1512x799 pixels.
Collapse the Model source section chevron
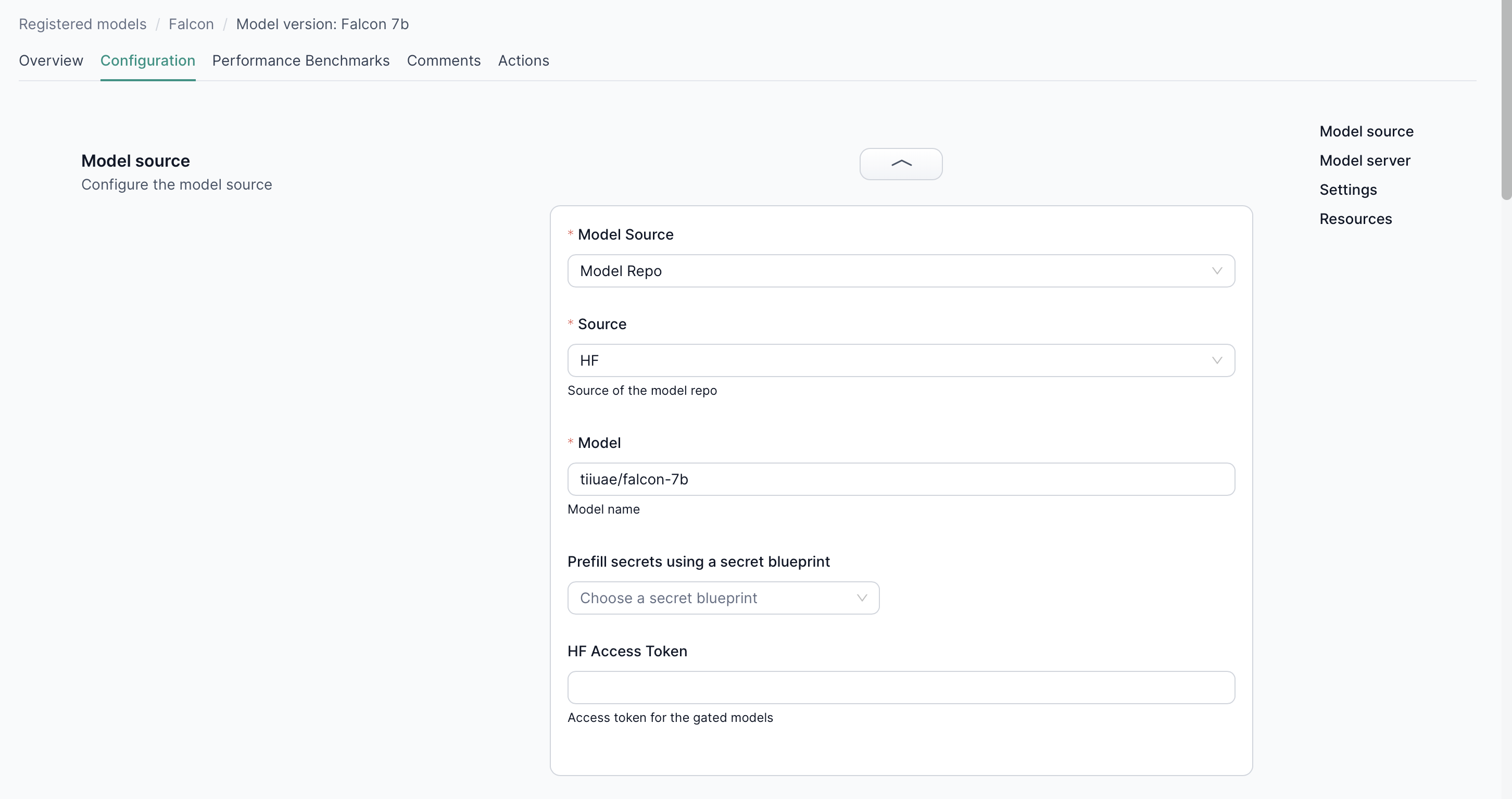(900, 164)
